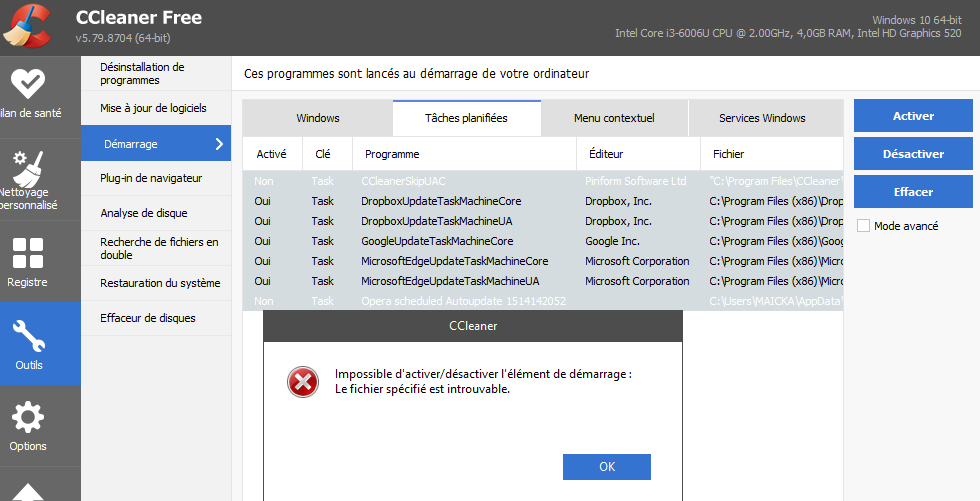This screenshot has width=980, height=501.
Task: Click the Activer button
Action: point(913,116)
